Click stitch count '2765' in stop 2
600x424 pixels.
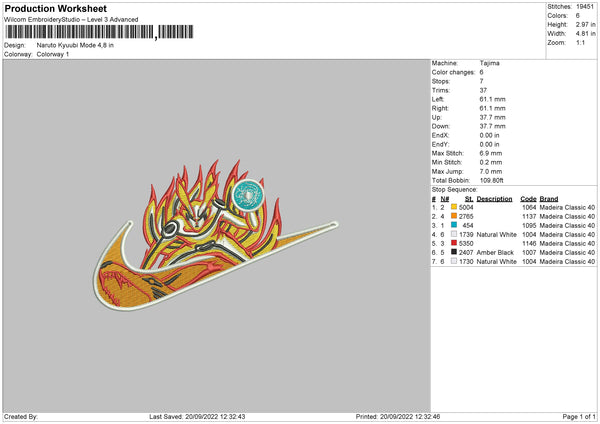coord(466,217)
